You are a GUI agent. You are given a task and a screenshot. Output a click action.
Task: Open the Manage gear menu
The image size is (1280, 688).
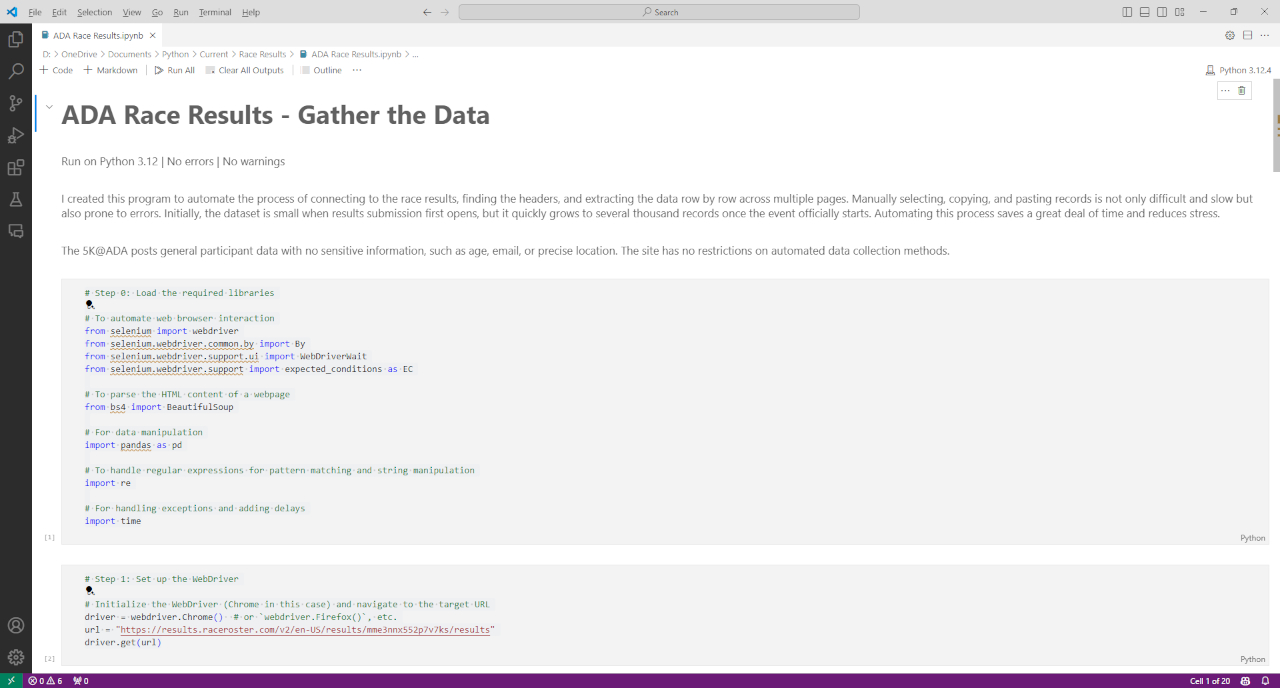pos(15,657)
